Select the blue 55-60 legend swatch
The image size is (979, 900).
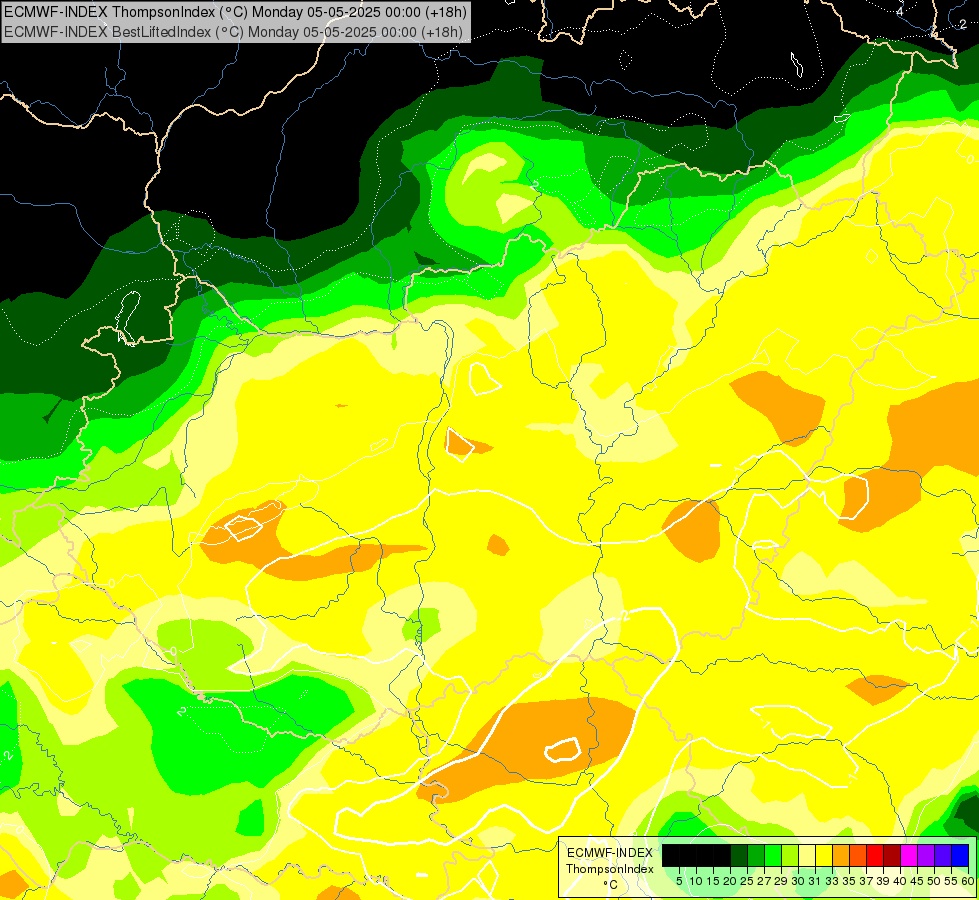(960, 855)
